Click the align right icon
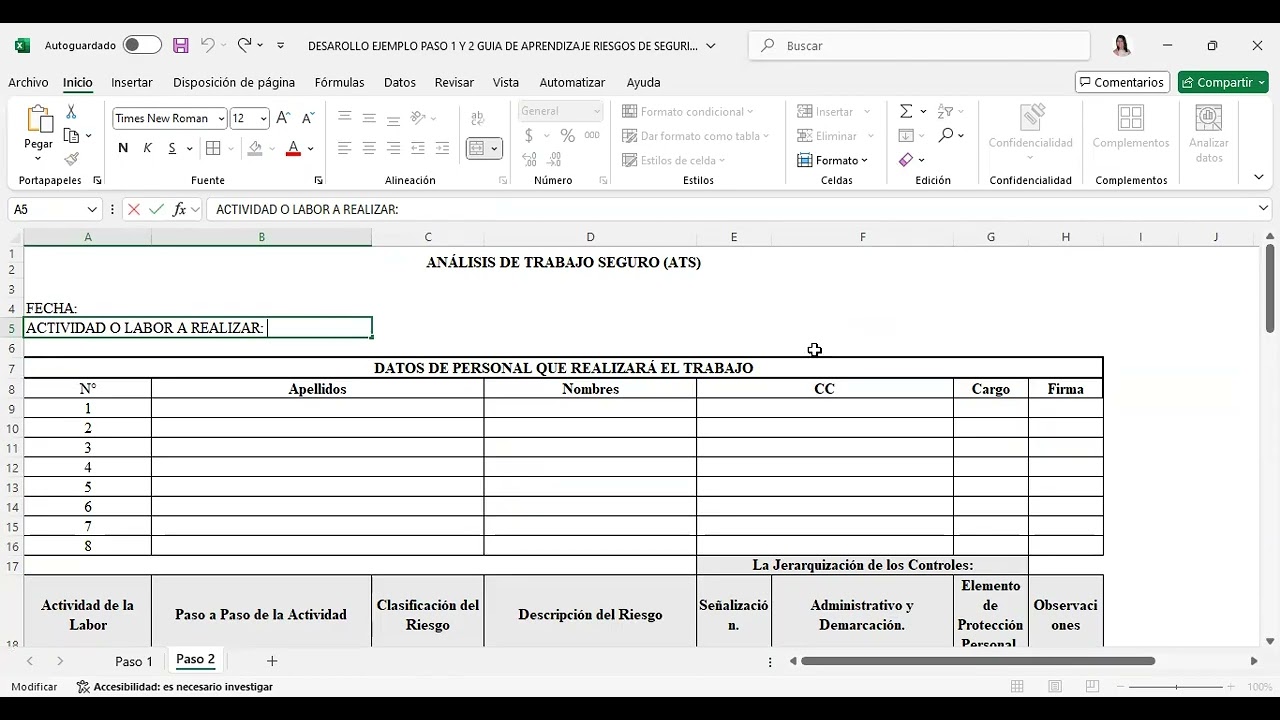 pyautogui.click(x=393, y=148)
